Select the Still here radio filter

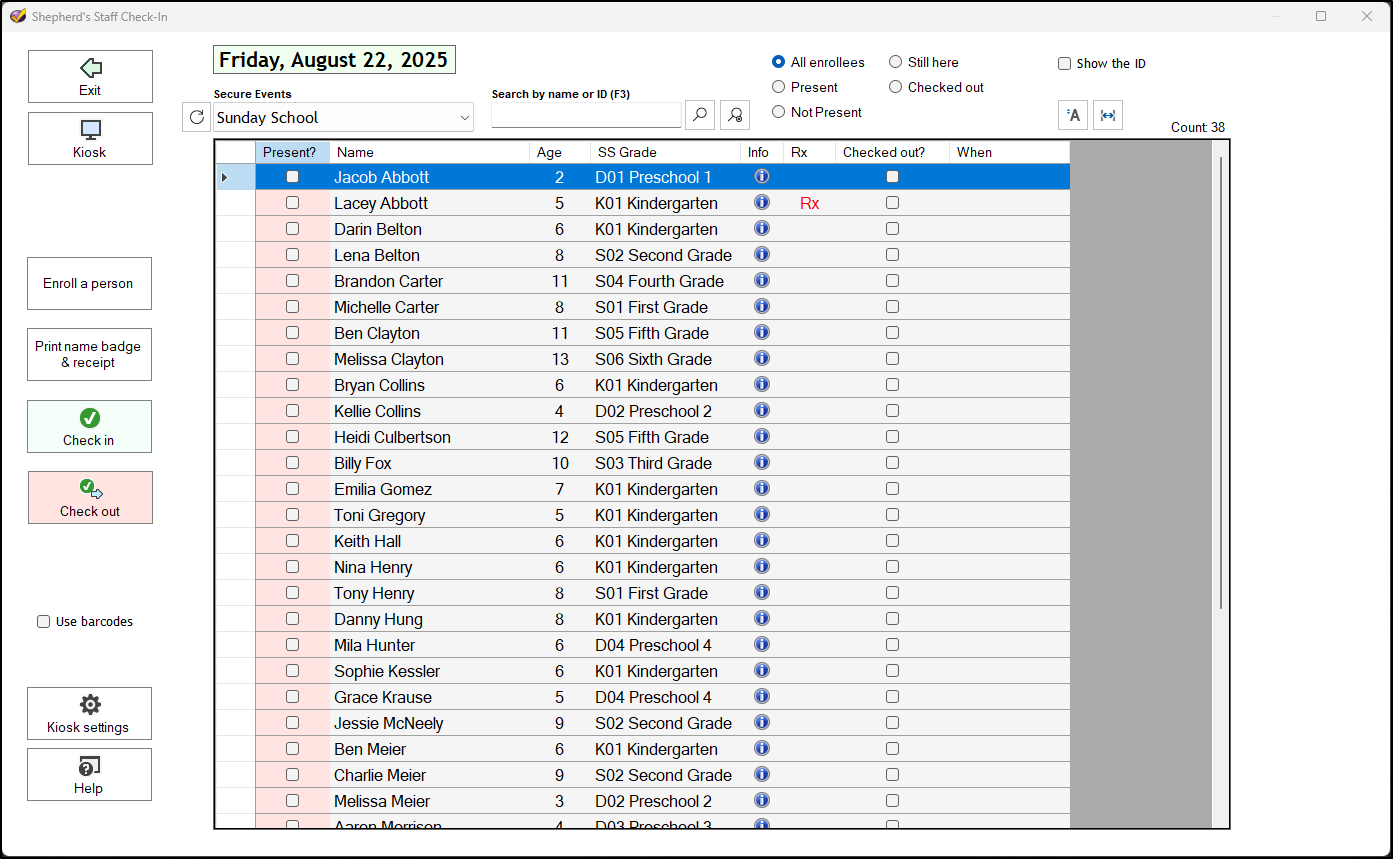[896, 62]
